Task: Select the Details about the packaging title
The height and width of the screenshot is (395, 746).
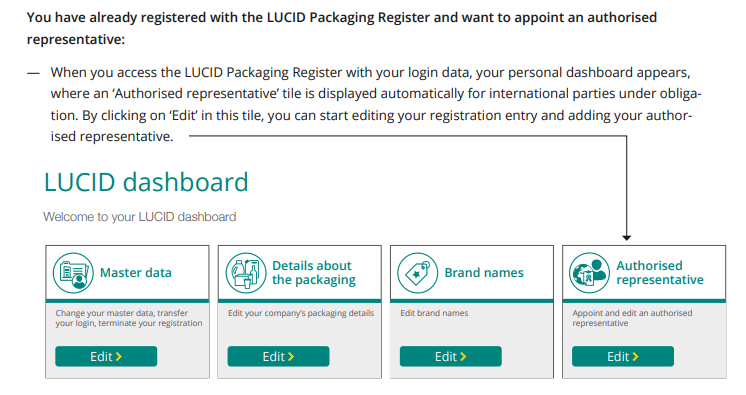Action: [x=314, y=273]
